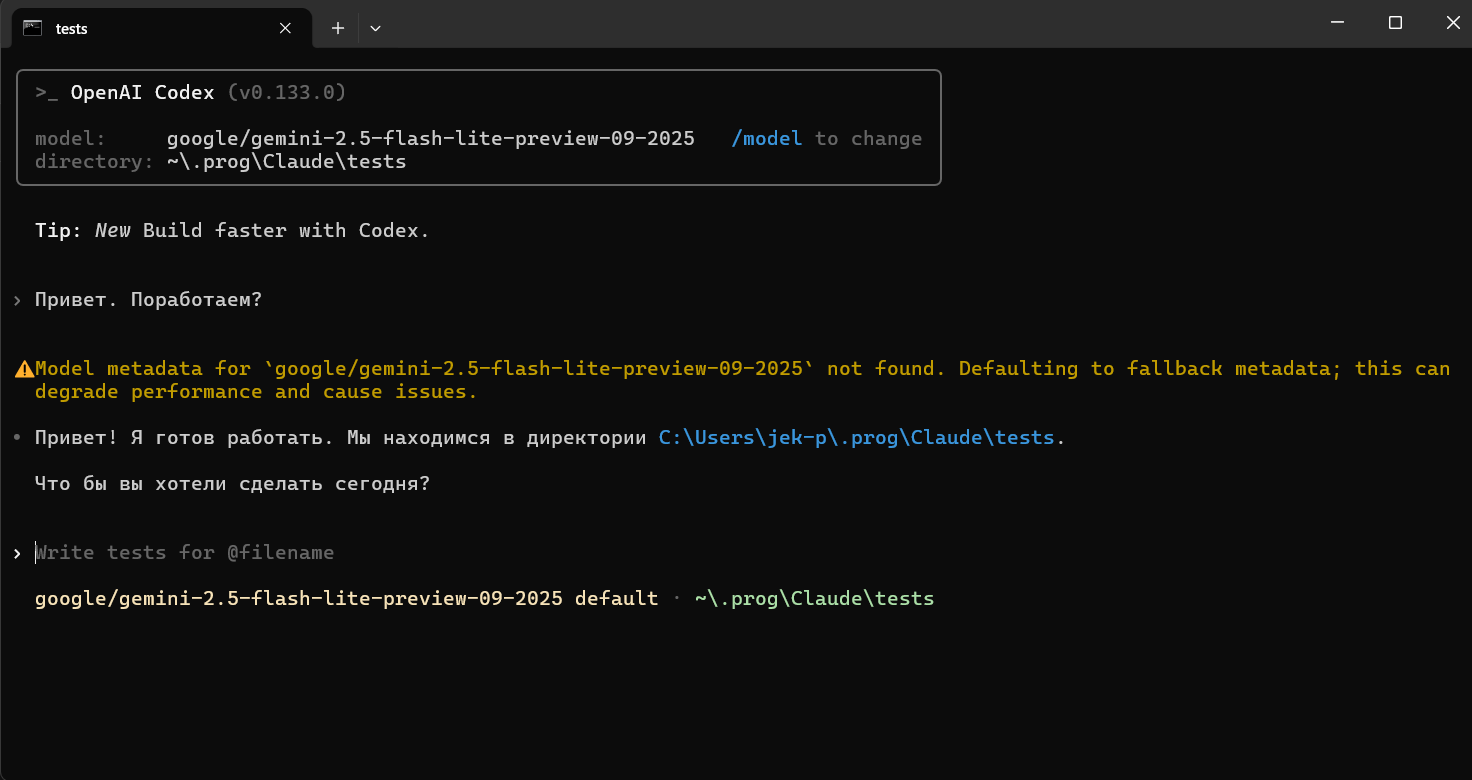The image size is (1472, 780).
Task: Click the text "Что бы вы хотели сделать сегодня?"
Action: [232, 484]
